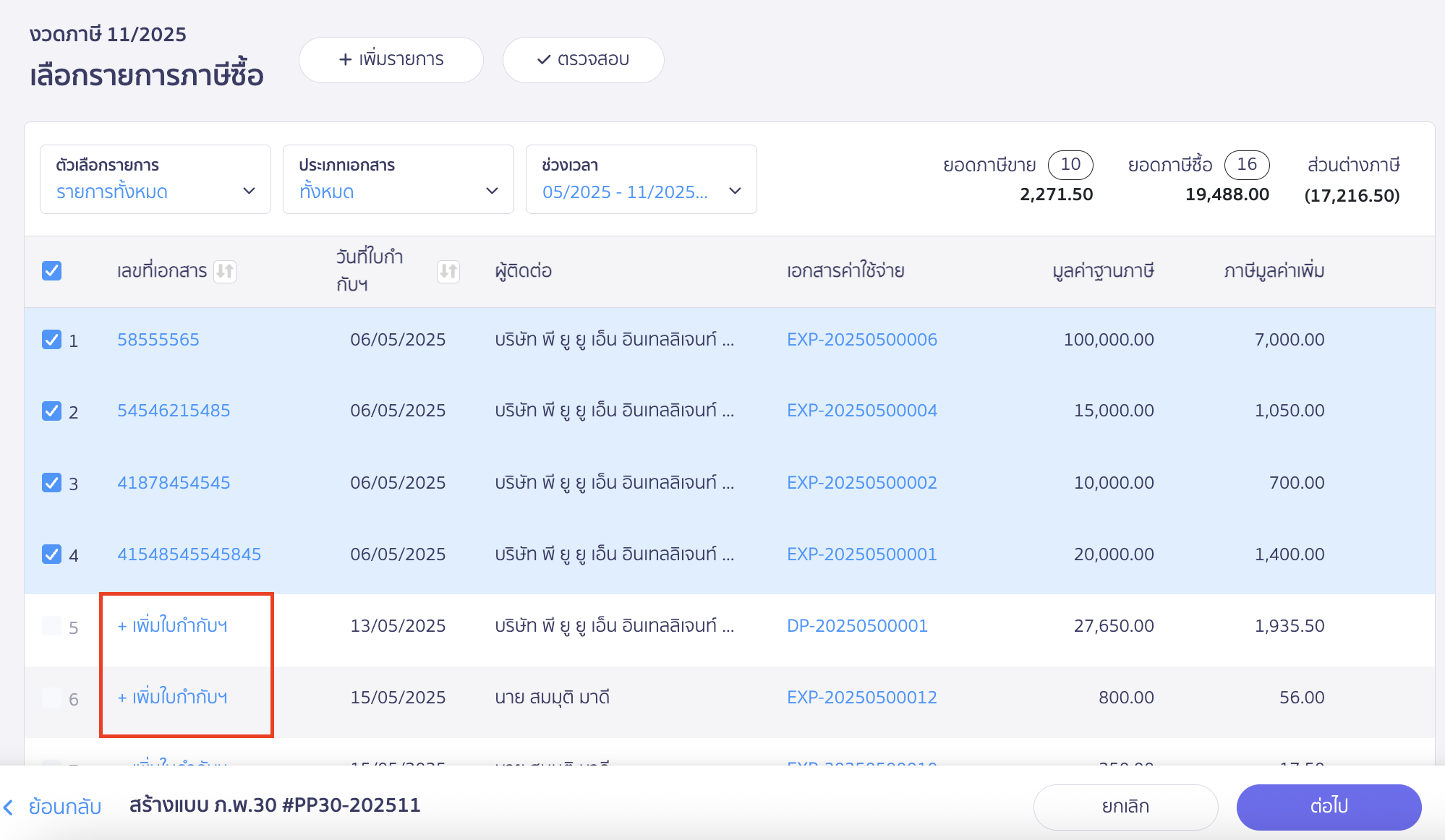1445x840 pixels.
Task: Open DP-20250500001 document link
Action: pyautogui.click(x=857, y=626)
